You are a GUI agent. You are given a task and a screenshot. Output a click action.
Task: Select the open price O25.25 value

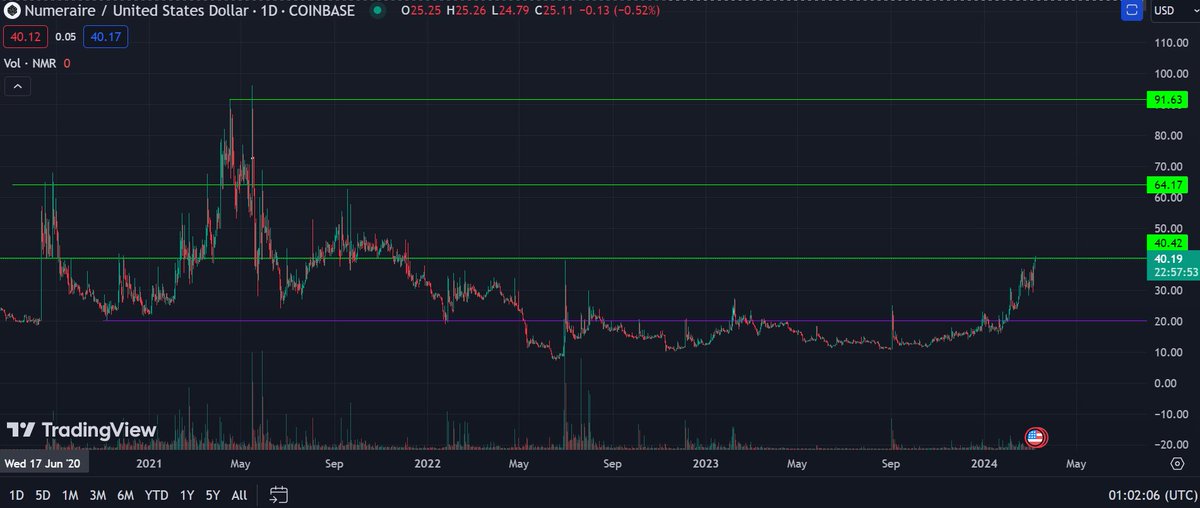pos(419,10)
